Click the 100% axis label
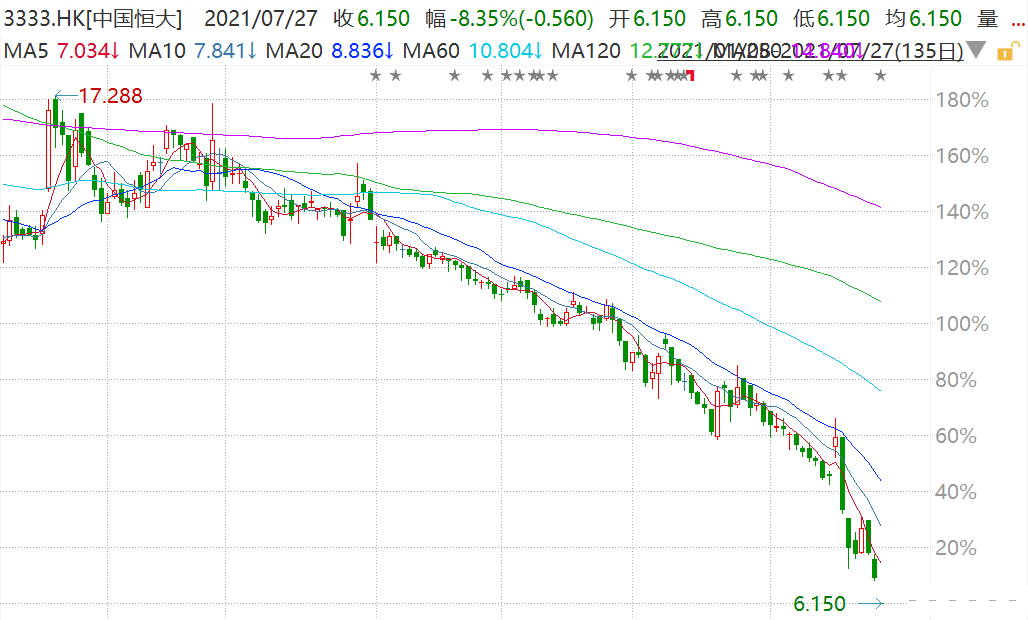 coord(962,324)
